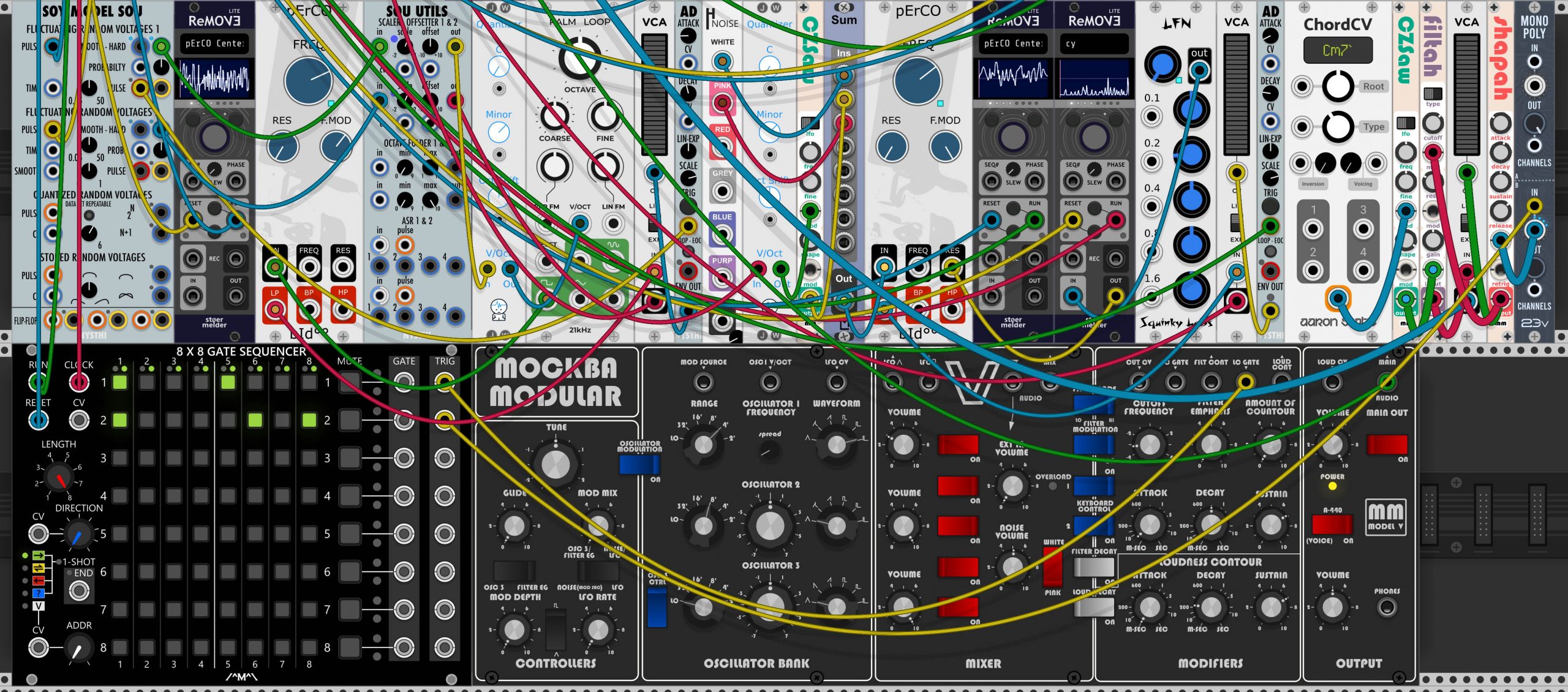This screenshot has width=1568, height=692.
Task: Choose the reverse red arrow direction icon
Action: (39, 581)
